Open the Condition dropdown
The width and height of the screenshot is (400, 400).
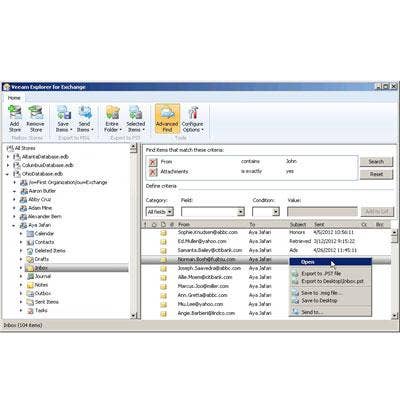pos(266,212)
